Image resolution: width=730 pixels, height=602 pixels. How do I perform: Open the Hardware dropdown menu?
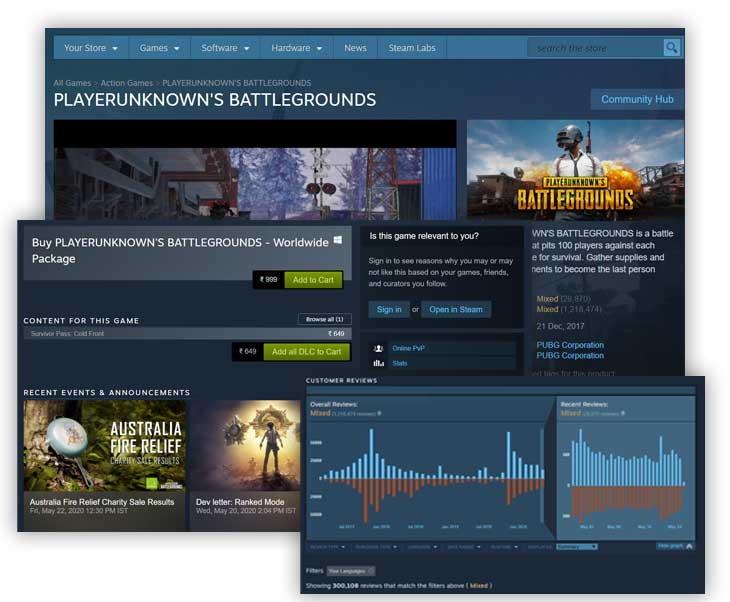(297, 48)
